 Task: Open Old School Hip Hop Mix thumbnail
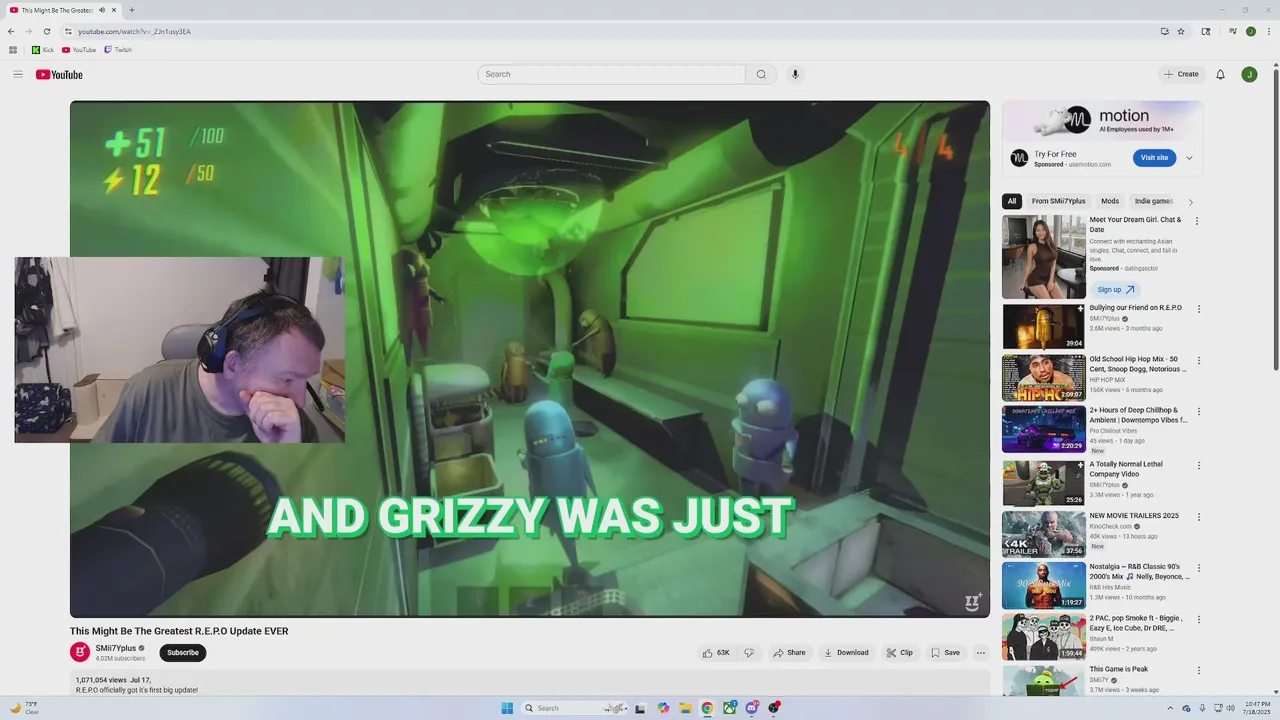click(1044, 377)
